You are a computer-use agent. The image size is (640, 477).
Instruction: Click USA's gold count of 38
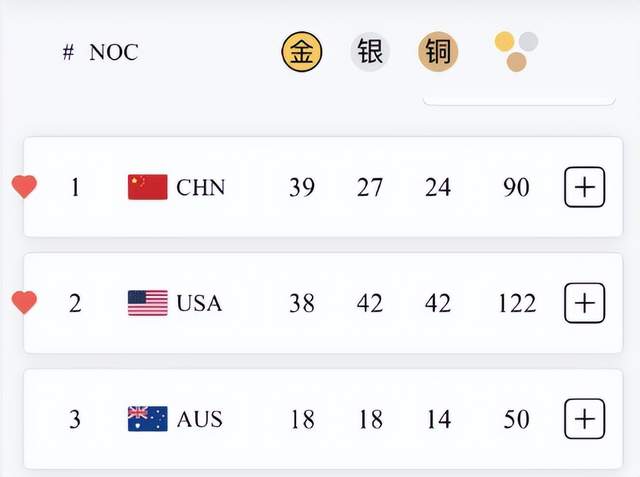click(302, 303)
